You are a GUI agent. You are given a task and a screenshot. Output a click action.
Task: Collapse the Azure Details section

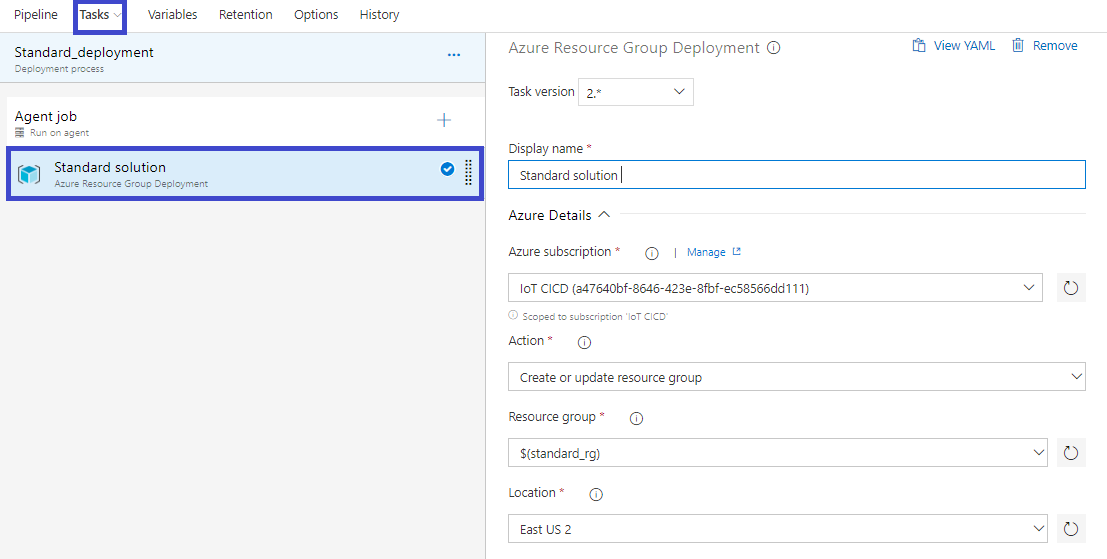coord(603,215)
